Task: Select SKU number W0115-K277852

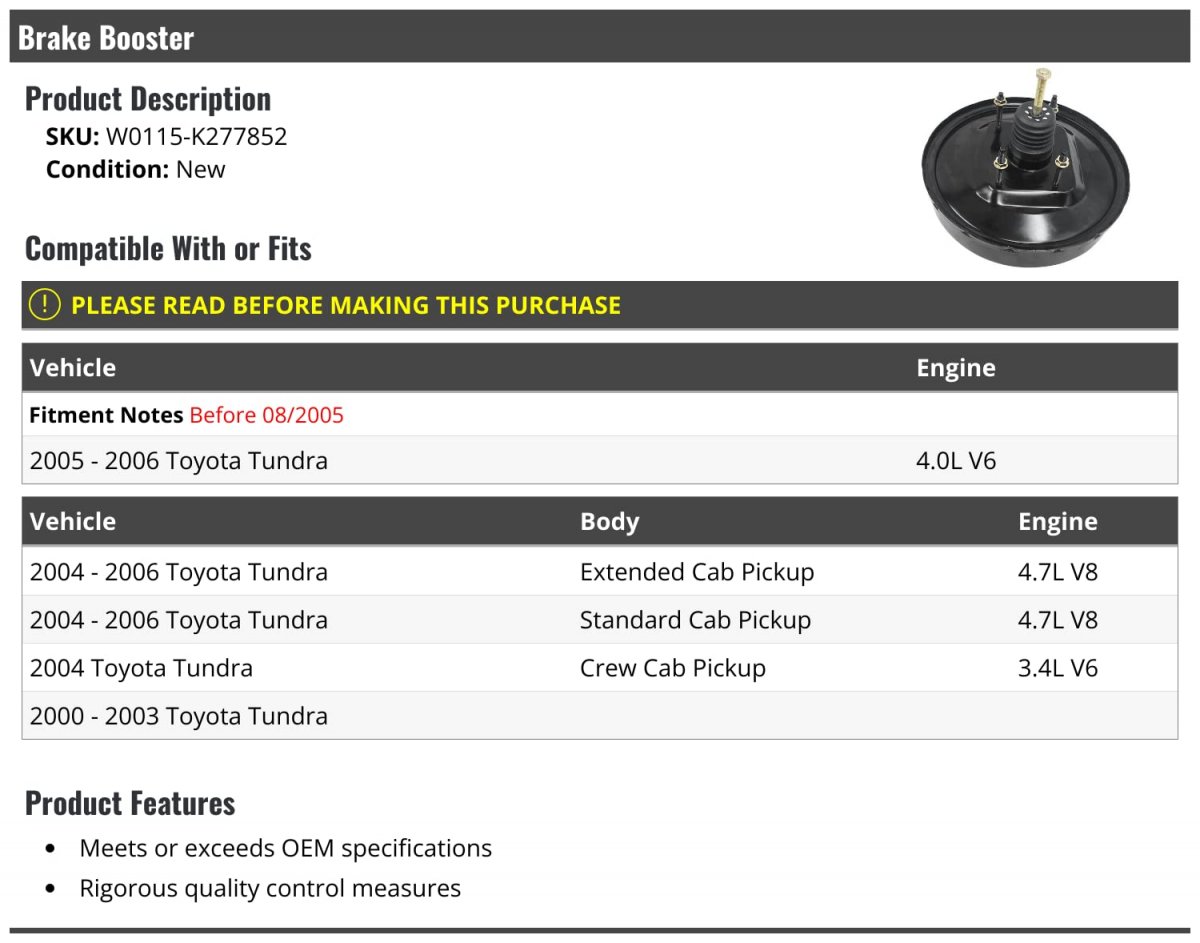Action: (x=197, y=136)
